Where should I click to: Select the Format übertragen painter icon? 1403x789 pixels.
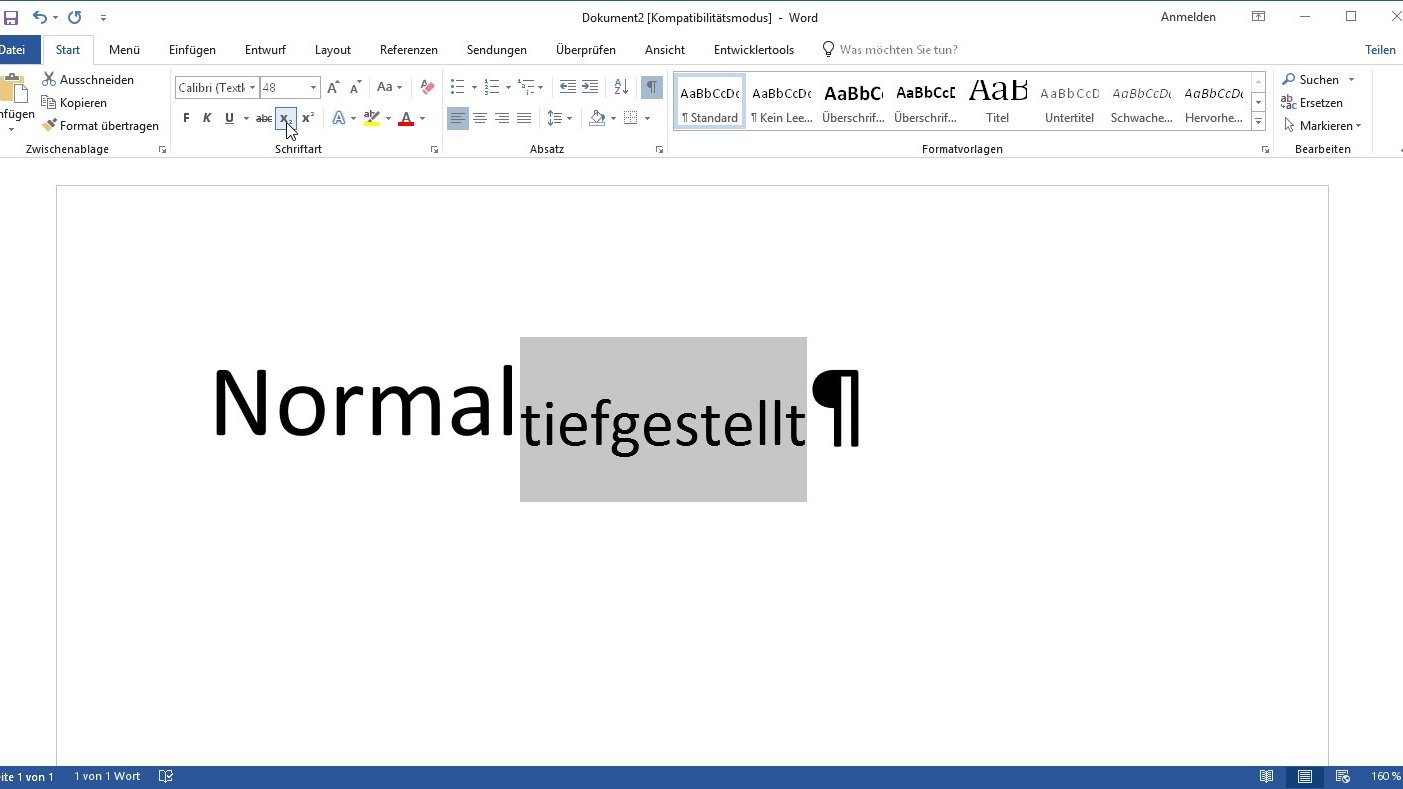coord(49,125)
